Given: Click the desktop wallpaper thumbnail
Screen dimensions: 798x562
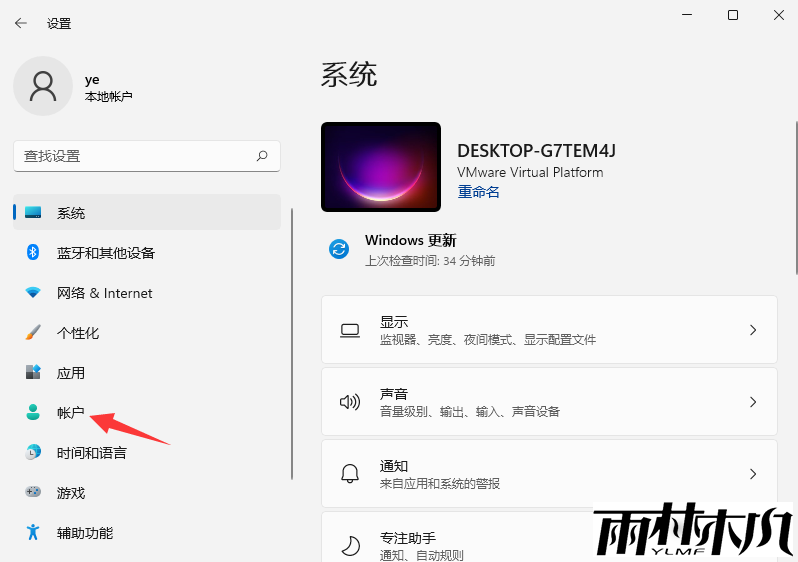Looking at the screenshot, I should [x=381, y=167].
